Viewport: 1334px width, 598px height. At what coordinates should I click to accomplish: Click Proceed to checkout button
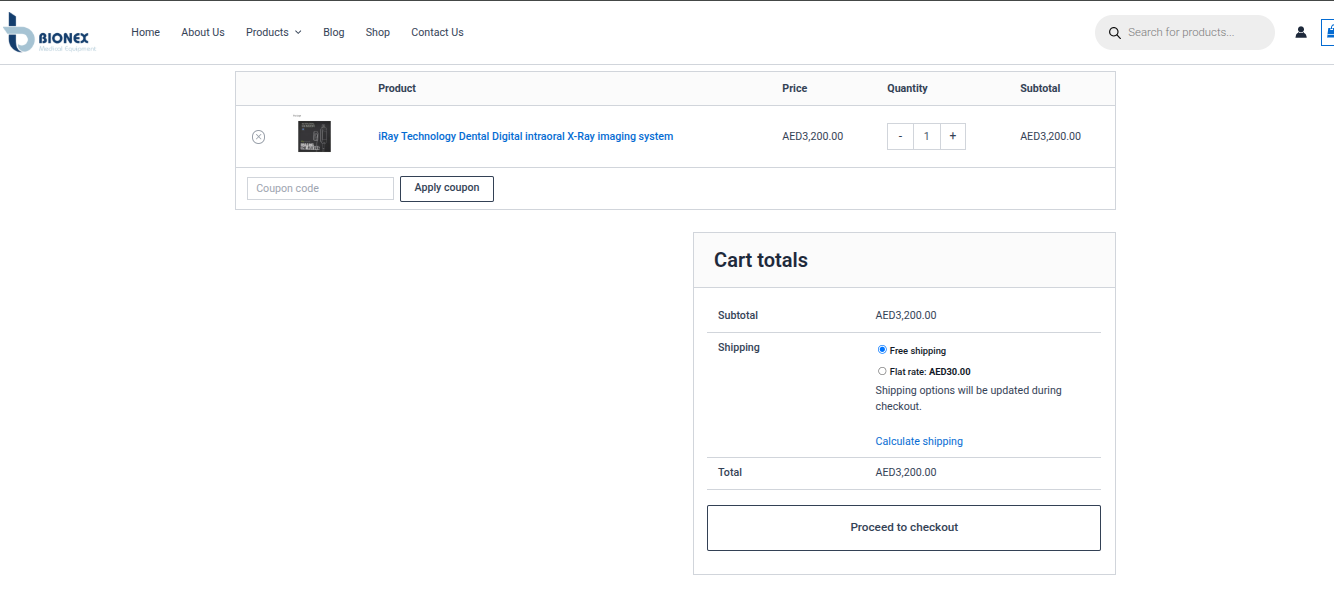coord(903,527)
